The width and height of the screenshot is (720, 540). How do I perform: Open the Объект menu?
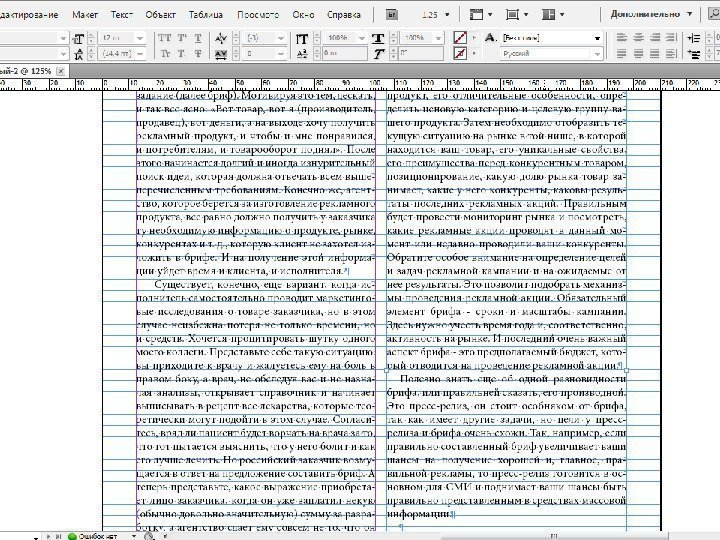160,15
